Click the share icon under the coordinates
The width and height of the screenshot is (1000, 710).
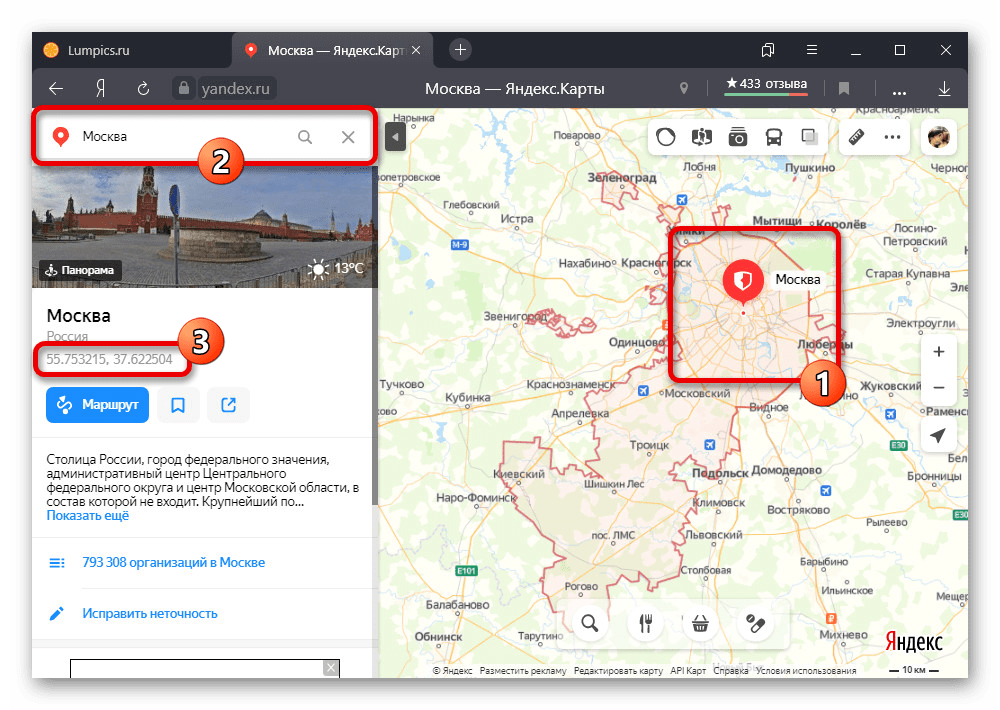[228, 404]
